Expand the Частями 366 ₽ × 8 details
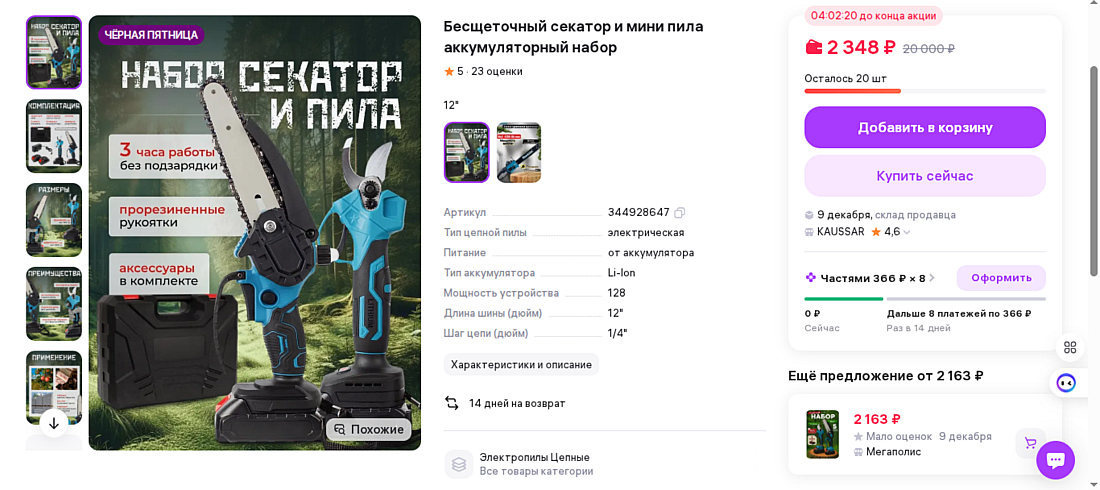The width and height of the screenshot is (1100, 490). tap(871, 278)
